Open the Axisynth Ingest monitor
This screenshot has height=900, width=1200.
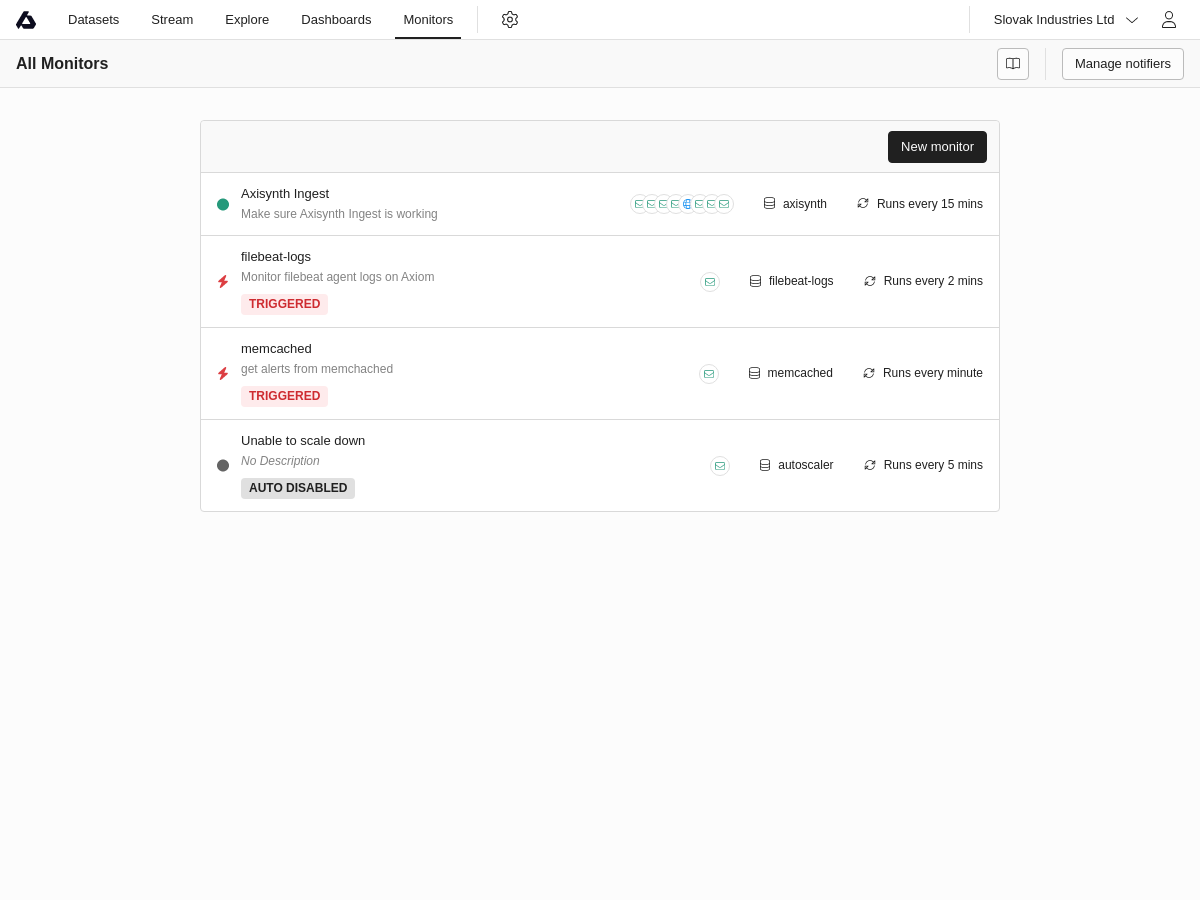[285, 194]
